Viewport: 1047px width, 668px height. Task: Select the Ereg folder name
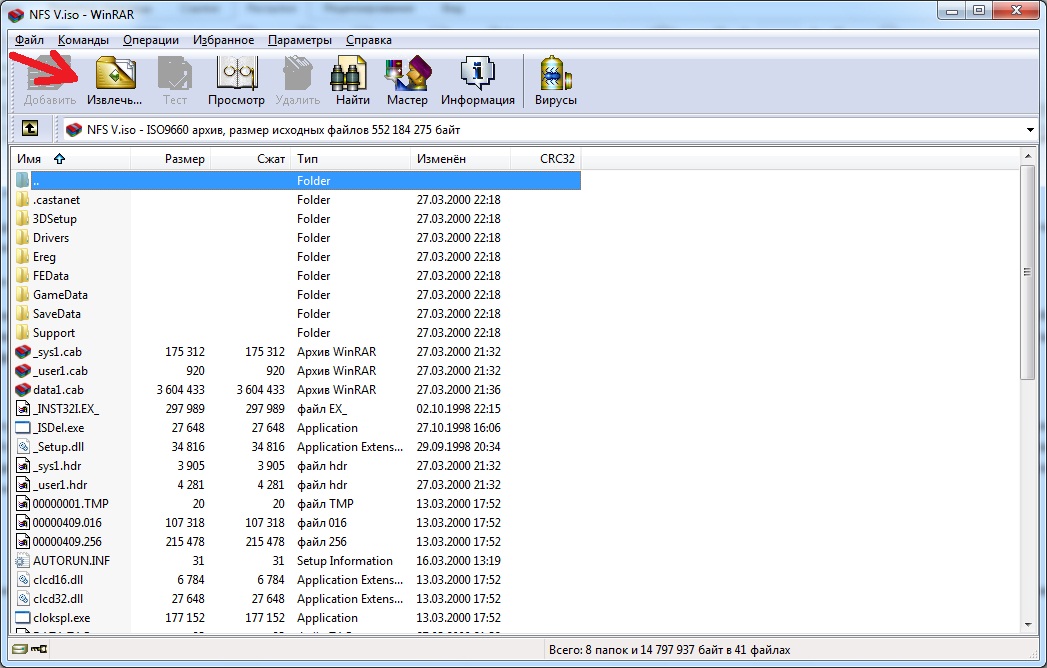coord(44,257)
